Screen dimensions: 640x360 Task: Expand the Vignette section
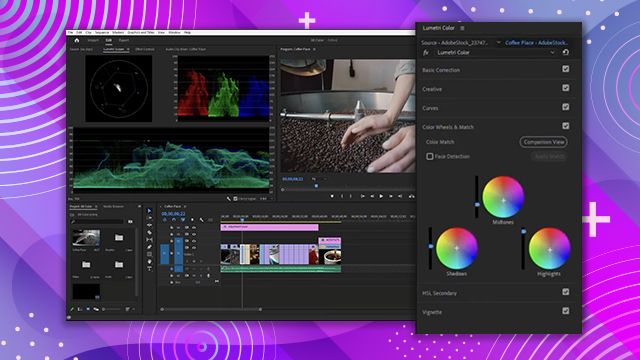click(x=432, y=312)
